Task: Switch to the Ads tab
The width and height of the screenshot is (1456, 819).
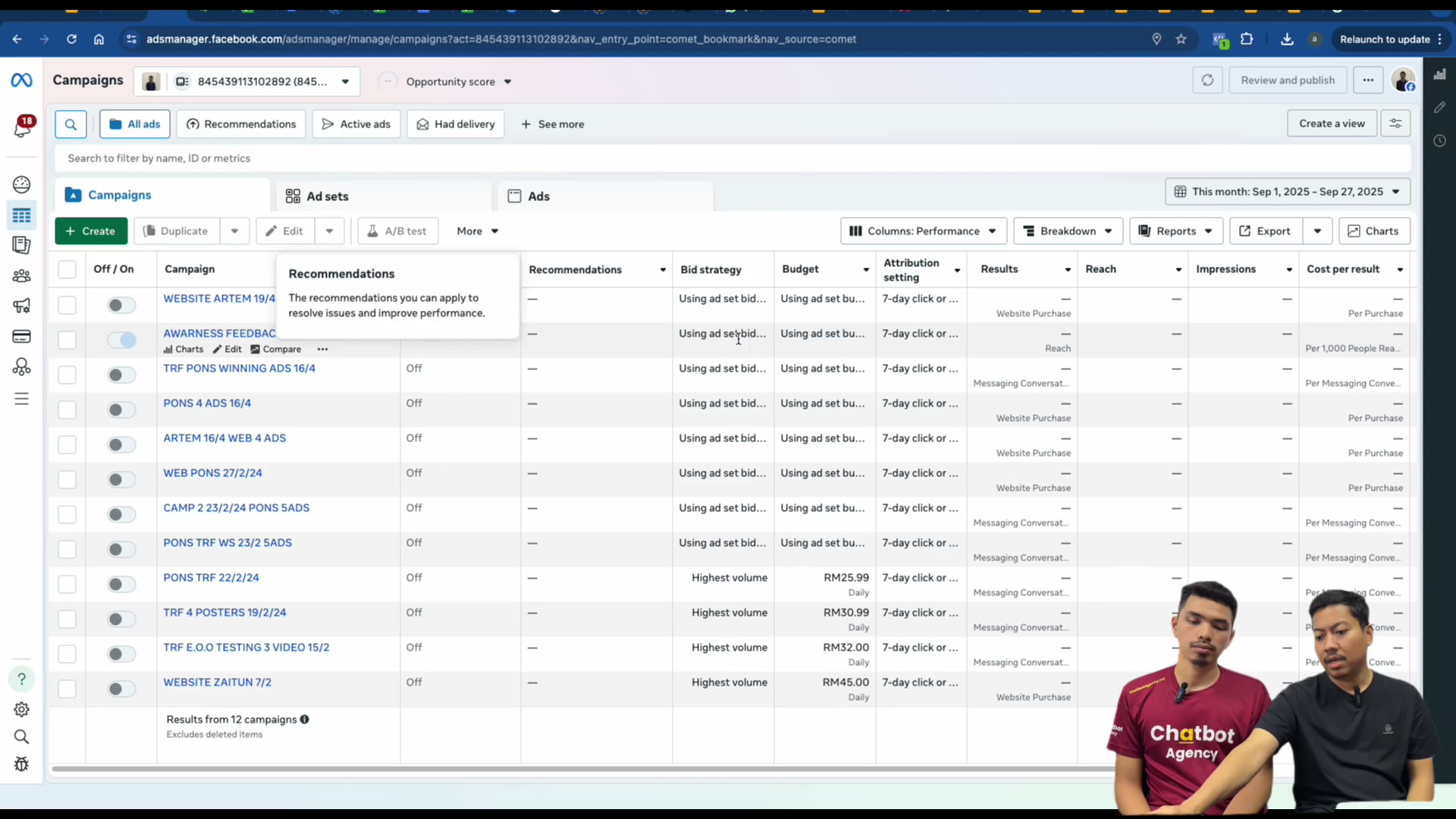Action: click(x=605, y=196)
